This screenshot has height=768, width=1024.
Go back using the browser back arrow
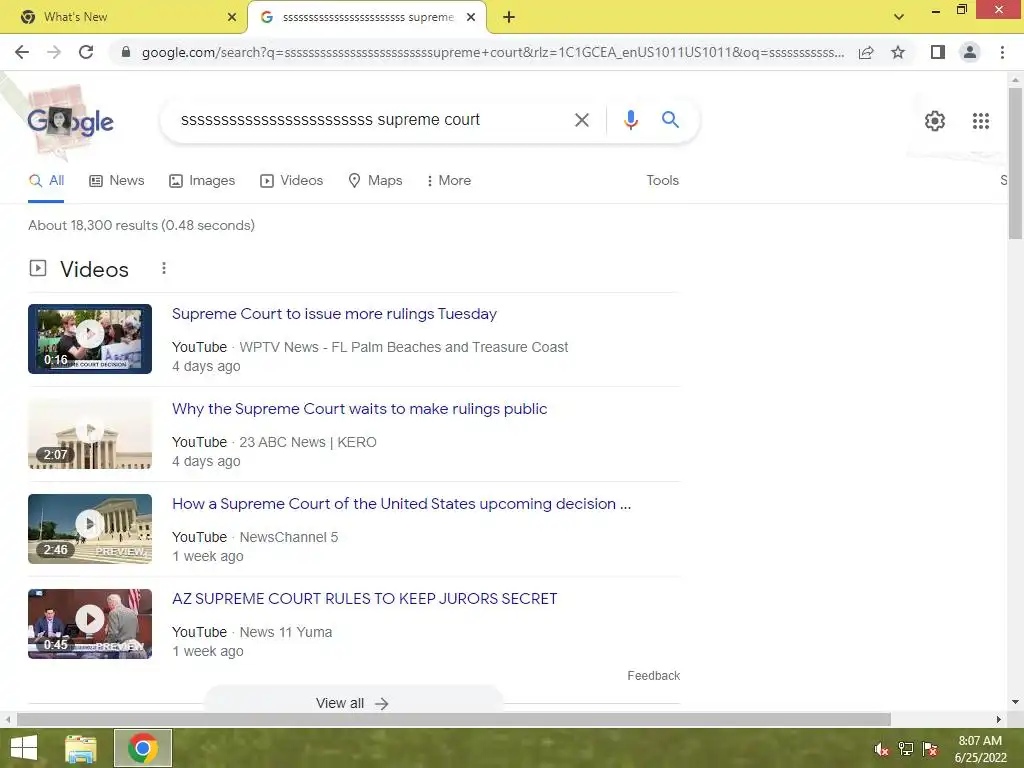coord(22,52)
